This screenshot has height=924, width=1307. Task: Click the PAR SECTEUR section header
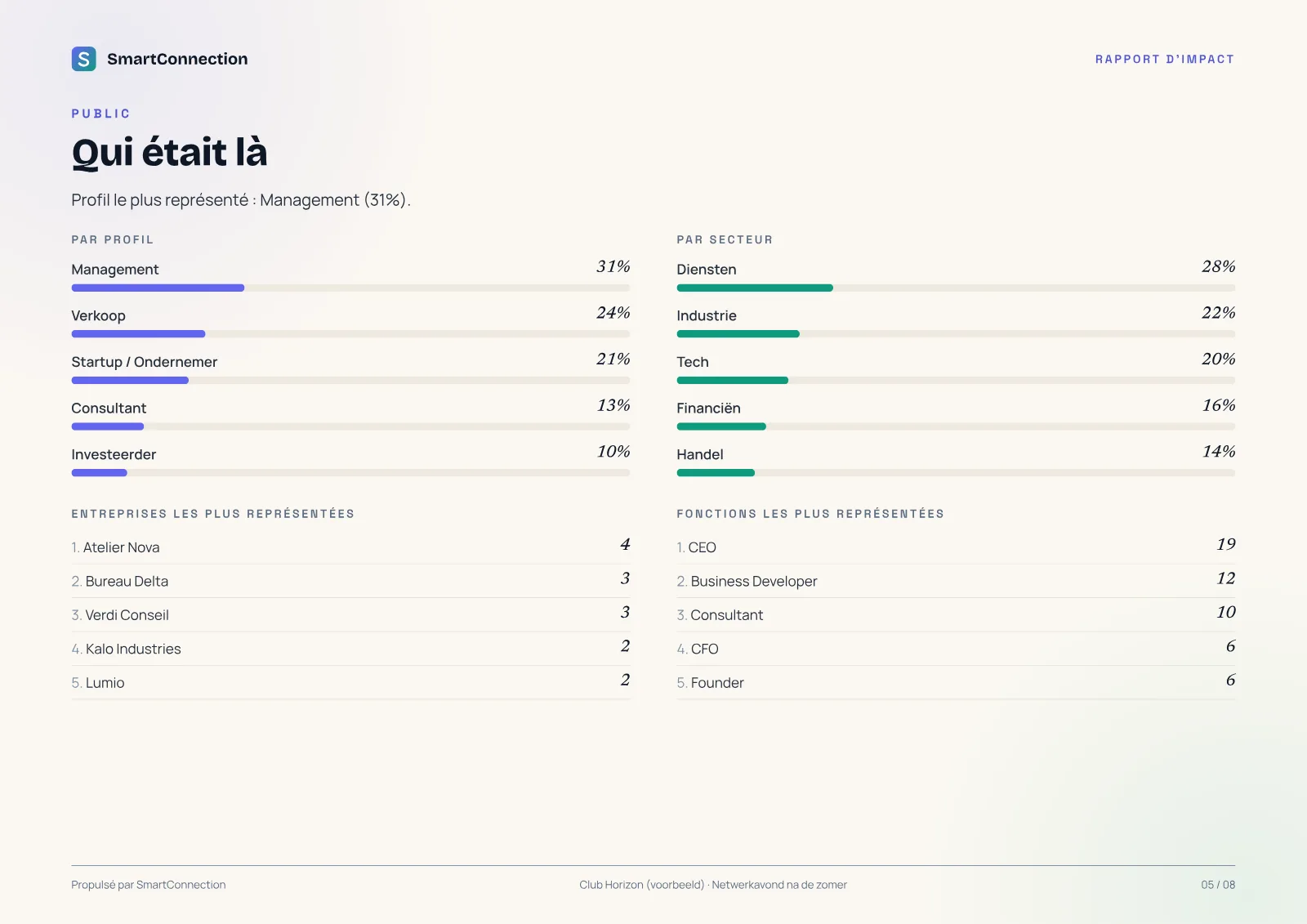pos(725,239)
